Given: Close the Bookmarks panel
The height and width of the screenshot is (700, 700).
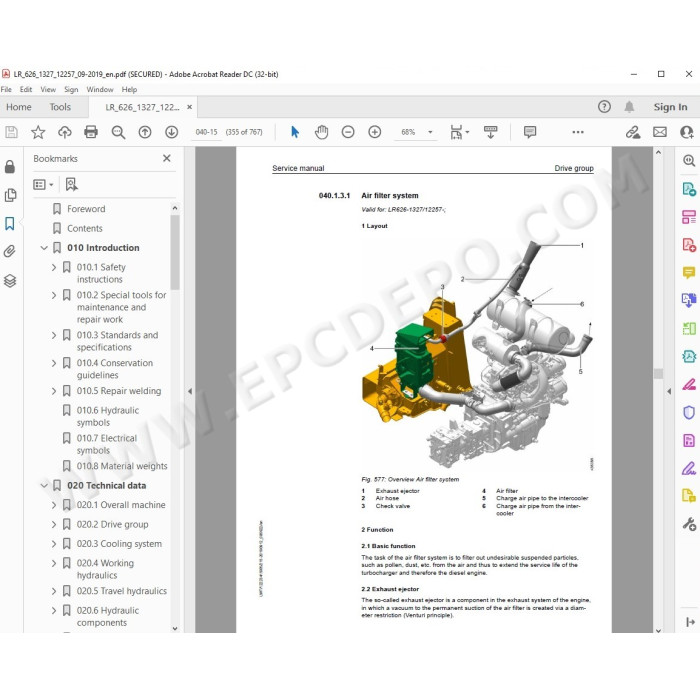Looking at the screenshot, I should pyautogui.click(x=167, y=158).
